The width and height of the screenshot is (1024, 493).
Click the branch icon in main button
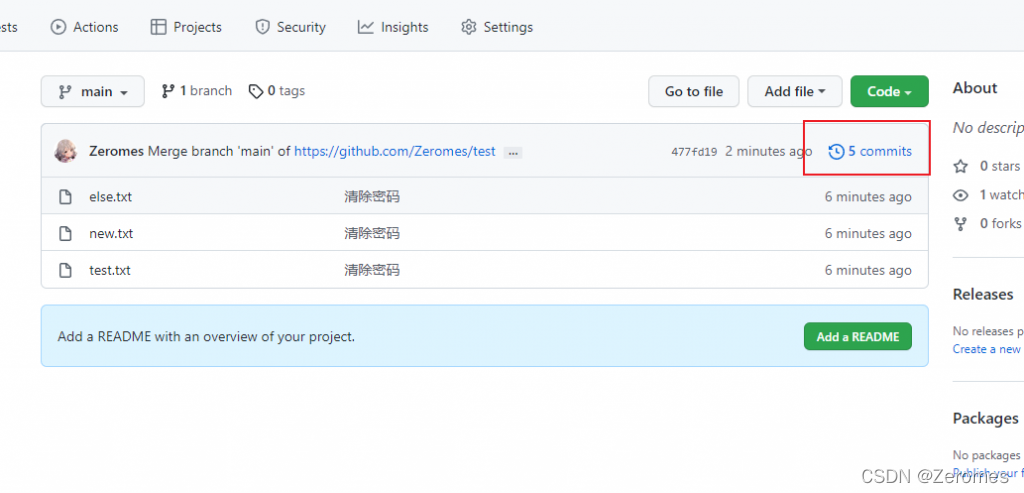point(65,92)
